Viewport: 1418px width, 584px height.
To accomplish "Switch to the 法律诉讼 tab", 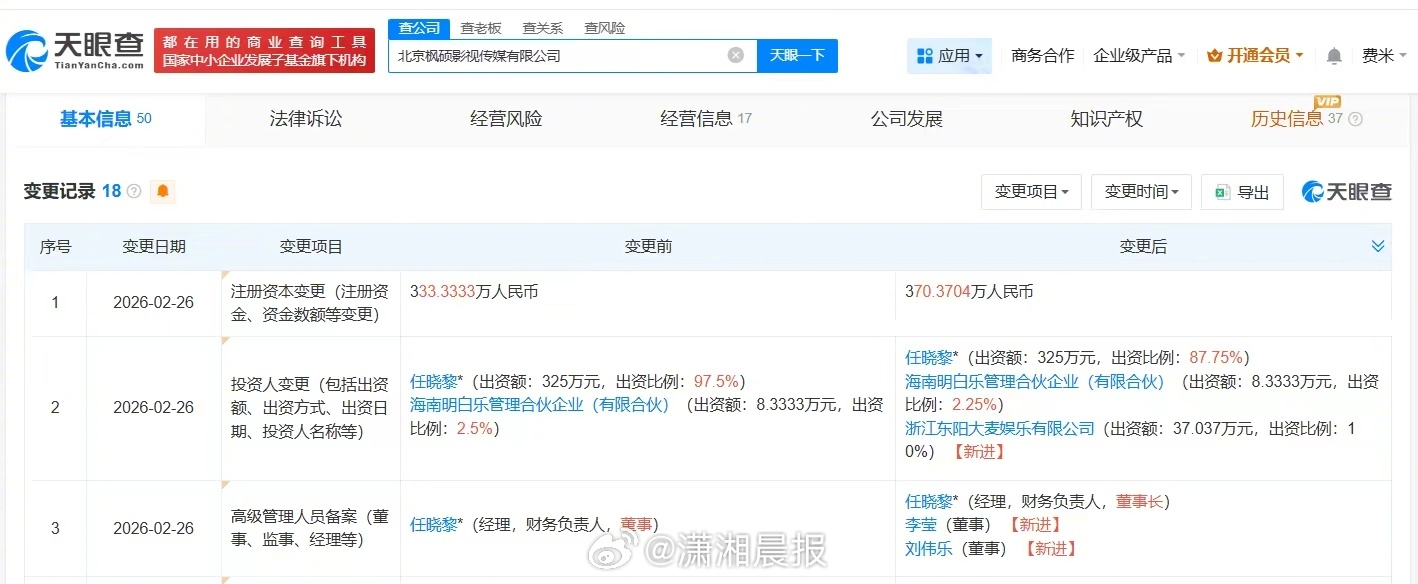I will pyautogui.click(x=306, y=119).
